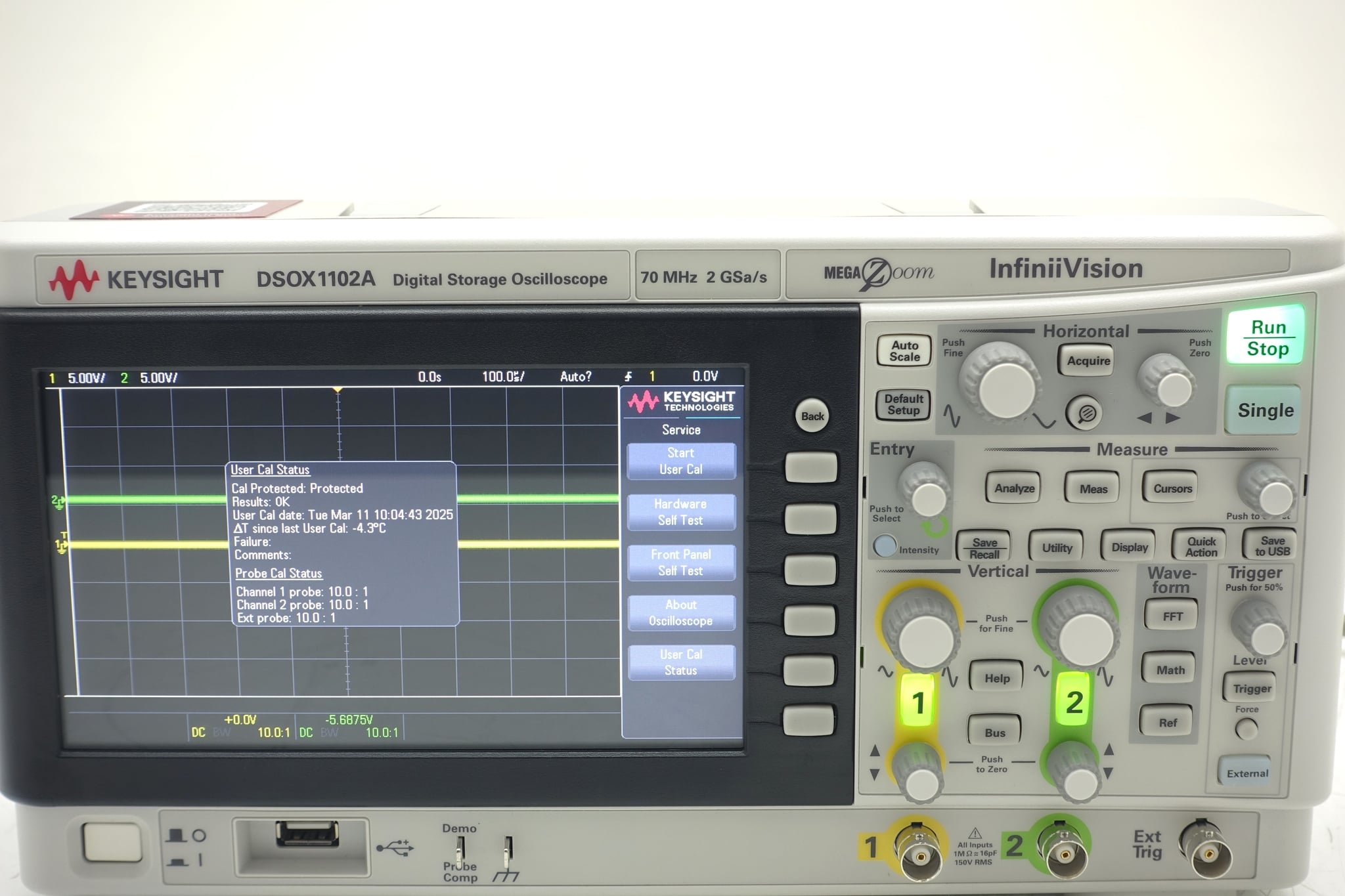Open the Acquire menu key
The image size is (1345, 896).
[1088, 360]
